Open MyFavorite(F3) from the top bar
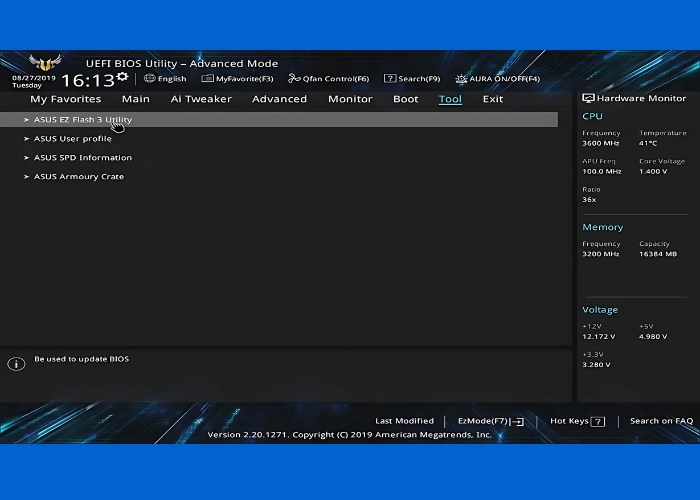 237,79
